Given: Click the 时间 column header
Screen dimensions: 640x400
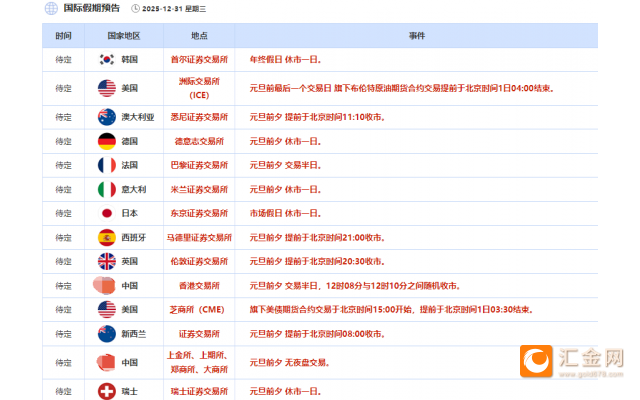Looking at the screenshot, I should coord(63,36).
